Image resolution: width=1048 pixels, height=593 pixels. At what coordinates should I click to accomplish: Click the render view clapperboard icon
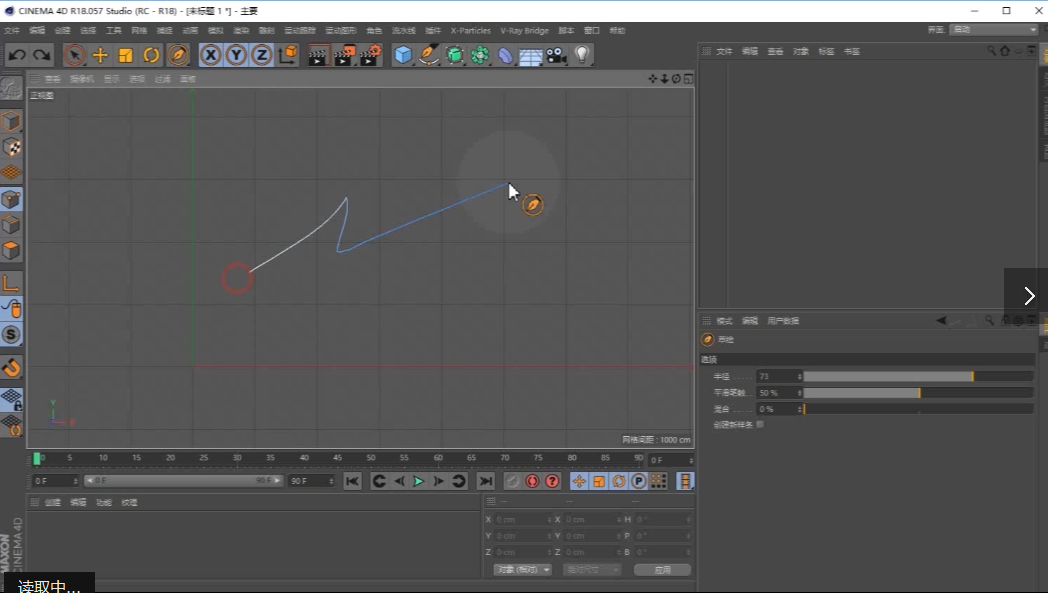click(x=318, y=55)
